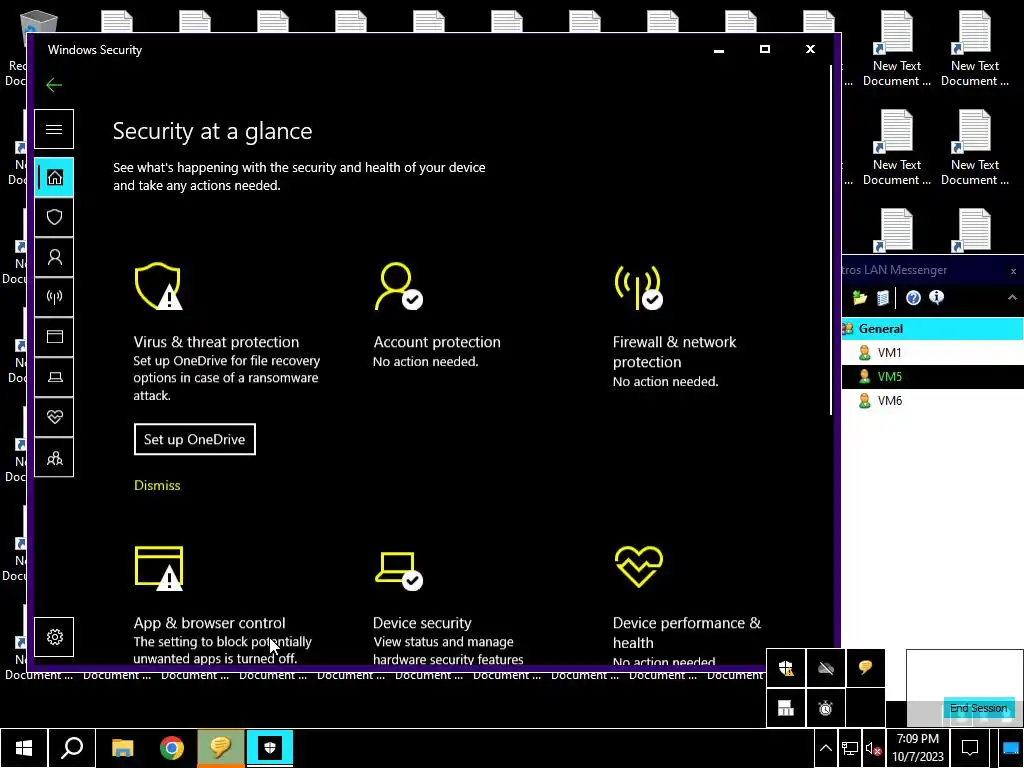The height and width of the screenshot is (768, 1024).
Task: Click the blocks app icon in tray overflow
Action: click(786, 708)
